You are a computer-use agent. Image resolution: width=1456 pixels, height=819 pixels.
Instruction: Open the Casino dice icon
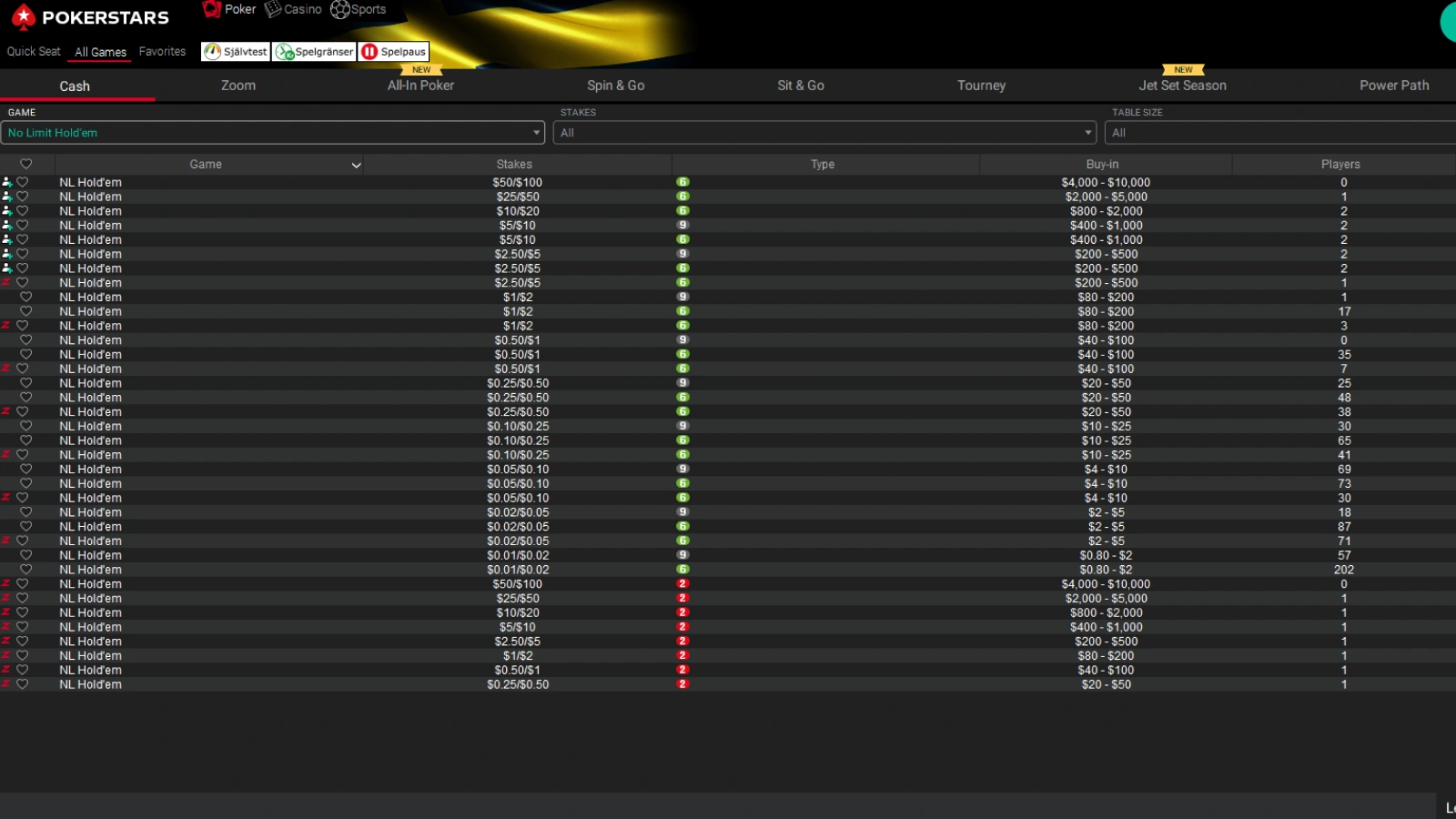(x=273, y=9)
